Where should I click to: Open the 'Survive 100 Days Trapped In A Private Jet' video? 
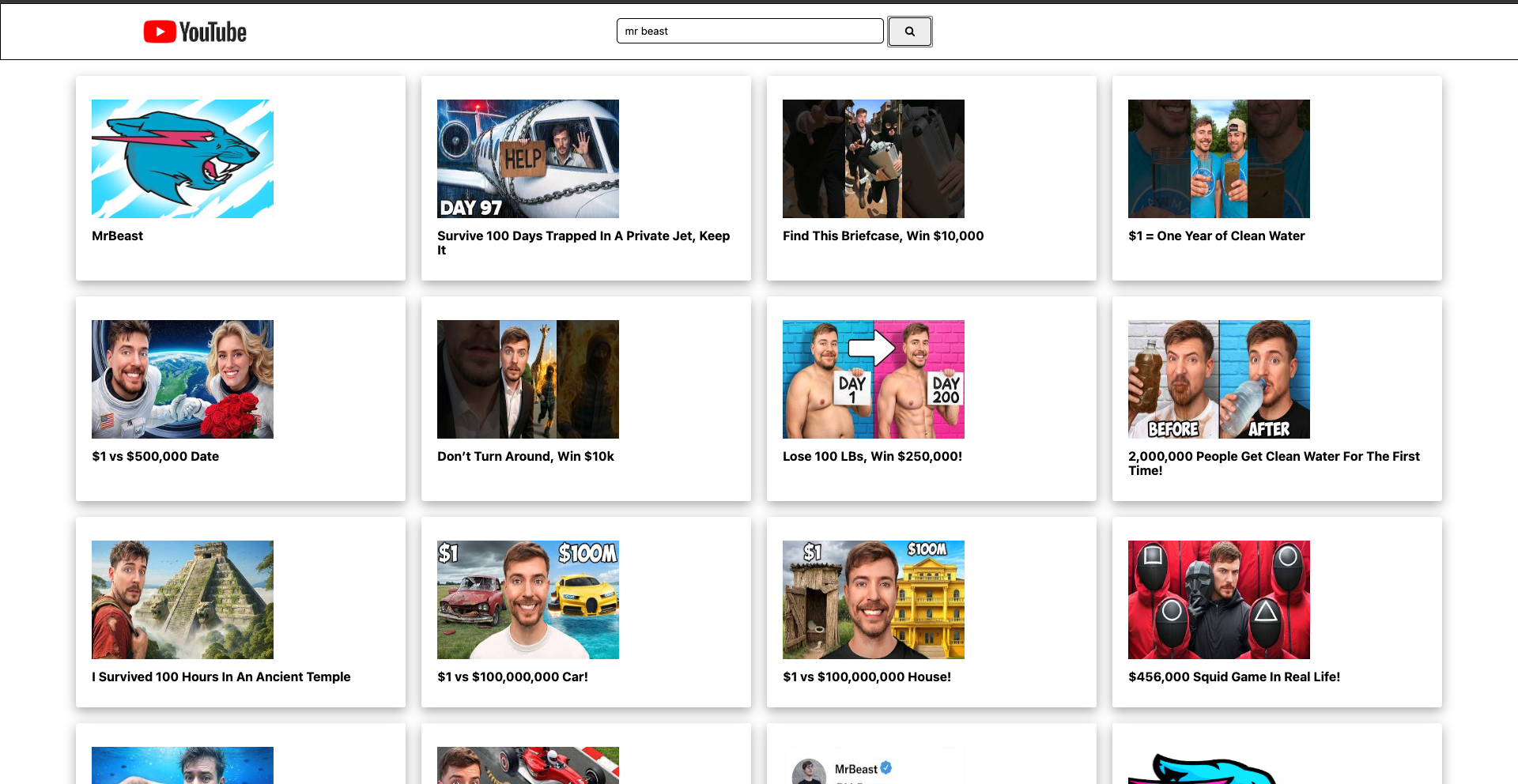pyautogui.click(x=527, y=158)
